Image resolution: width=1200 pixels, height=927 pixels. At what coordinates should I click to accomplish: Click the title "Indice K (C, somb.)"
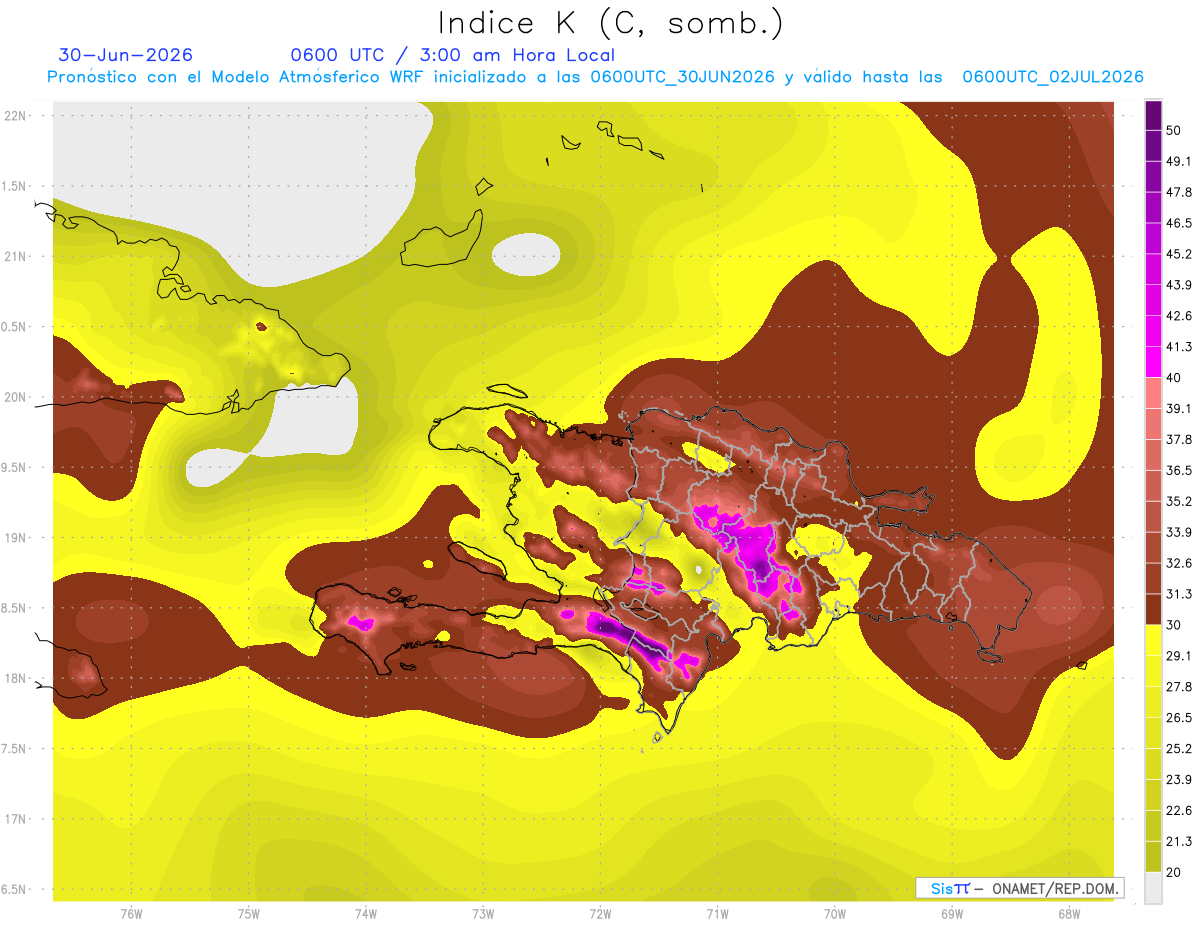[610, 23]
